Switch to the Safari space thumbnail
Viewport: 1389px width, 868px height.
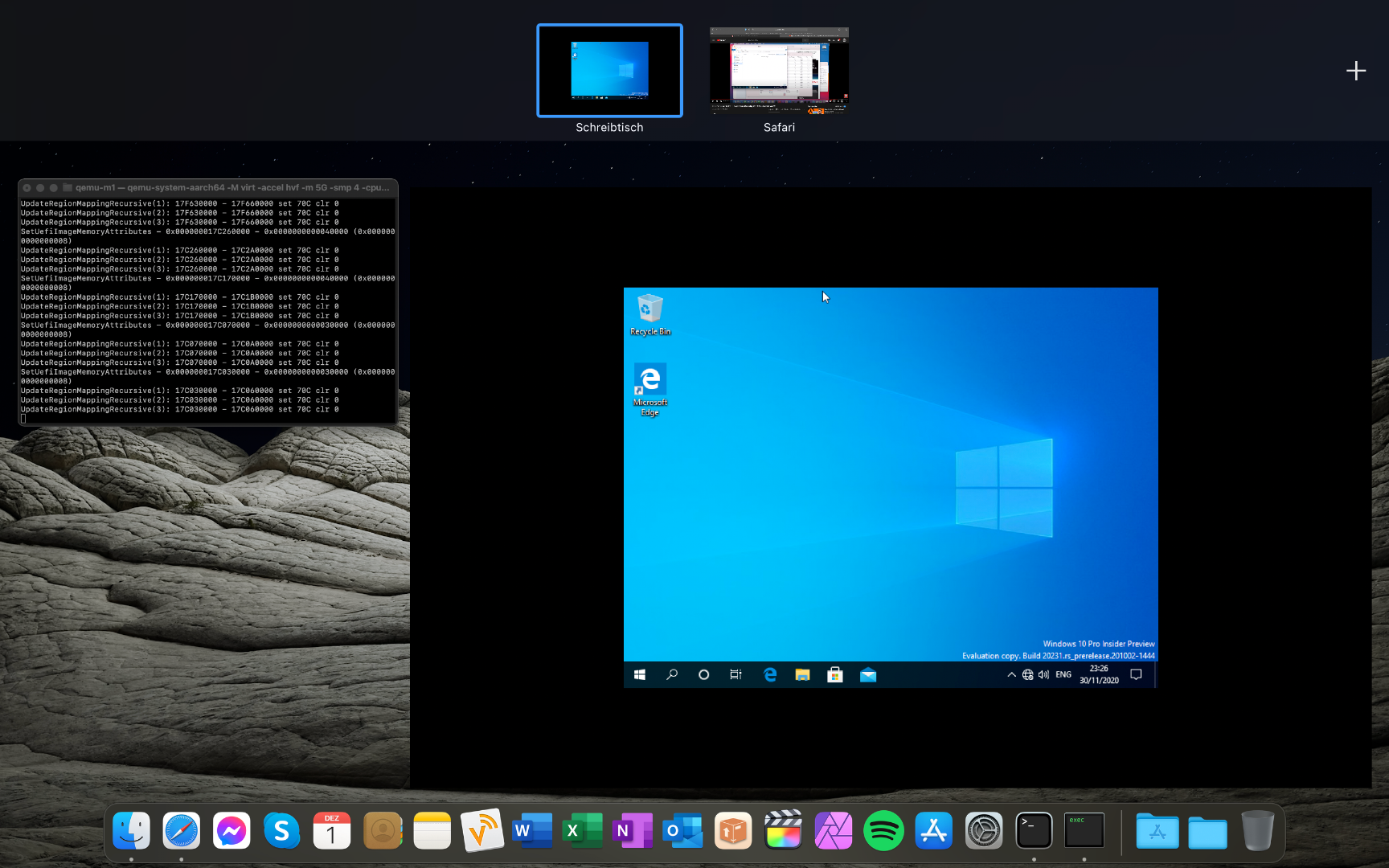[778, 71]
